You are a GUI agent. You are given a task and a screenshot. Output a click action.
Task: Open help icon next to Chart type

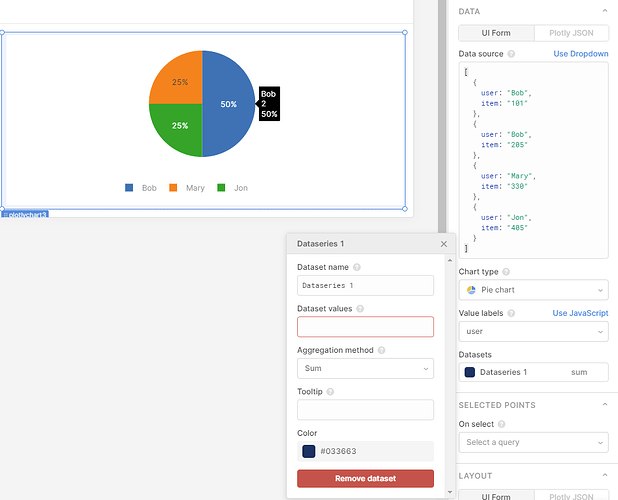pos(506,272)
